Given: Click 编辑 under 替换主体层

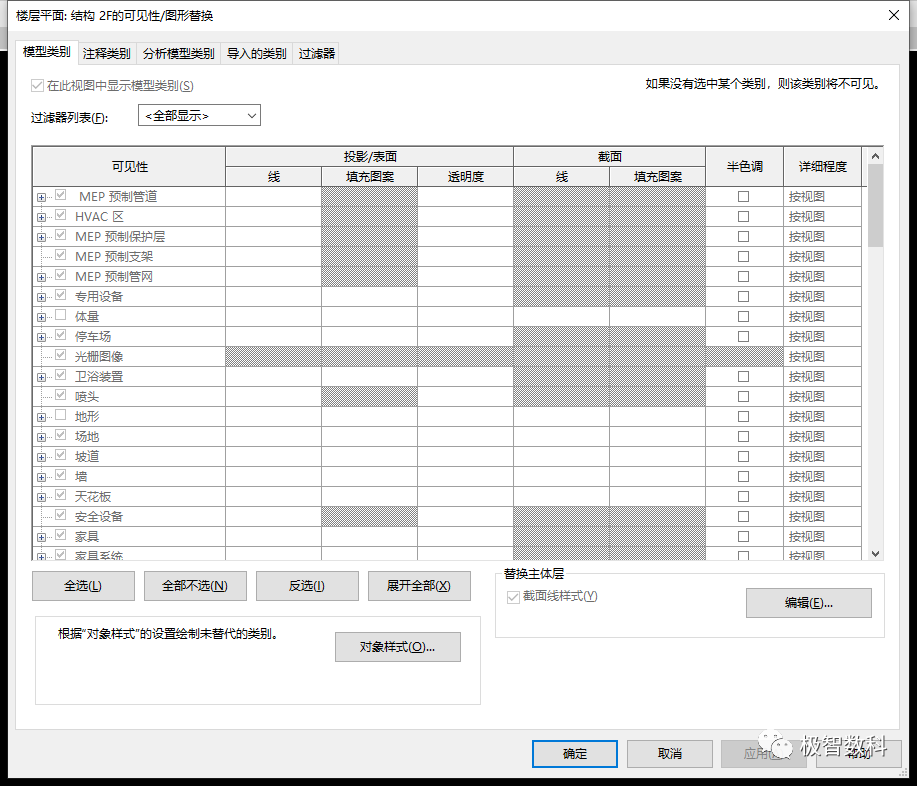Looking at the screenshot, I should pos(808,602).
